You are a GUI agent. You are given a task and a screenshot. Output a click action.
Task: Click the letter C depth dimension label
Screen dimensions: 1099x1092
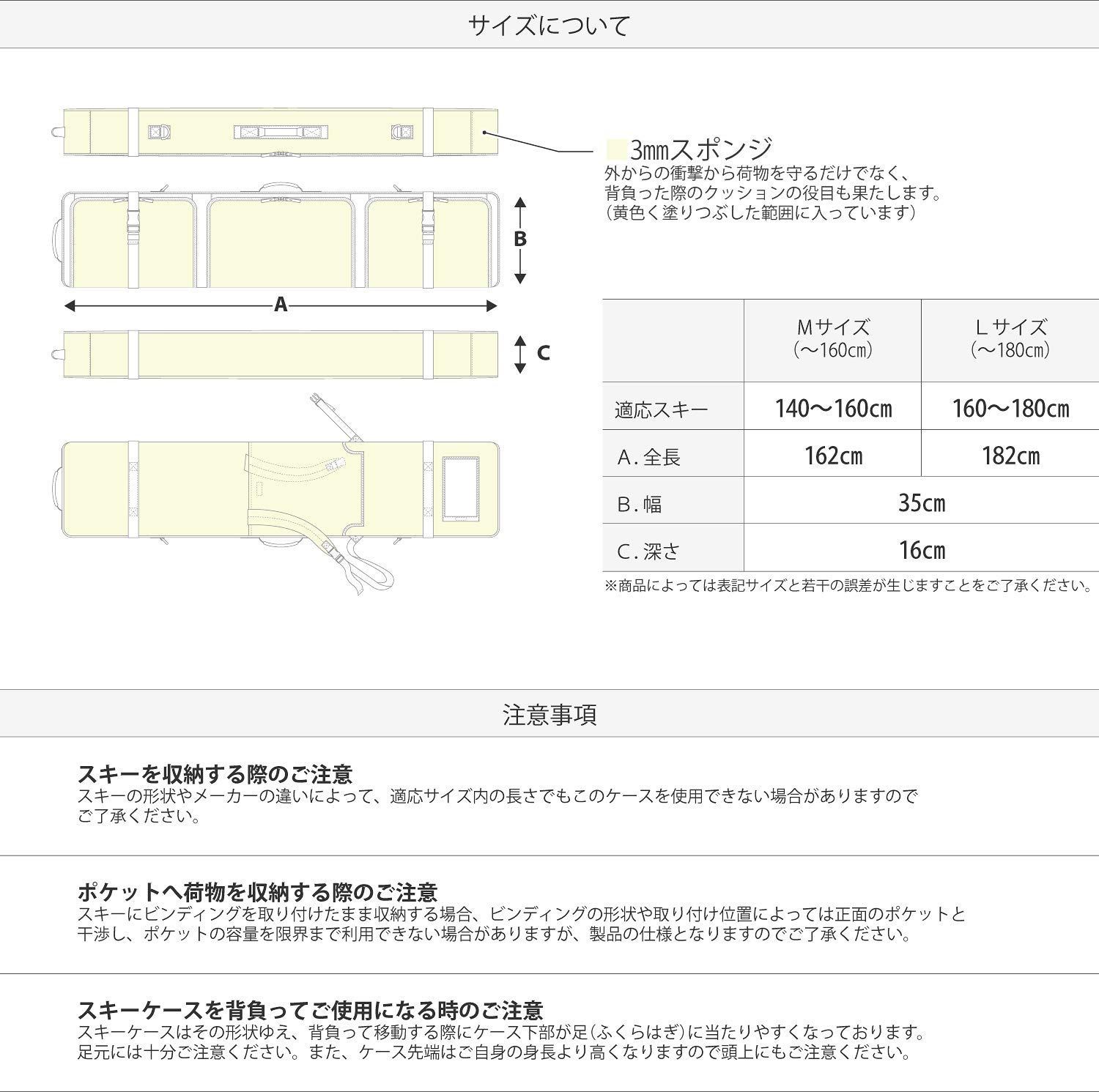click(543, 353)
